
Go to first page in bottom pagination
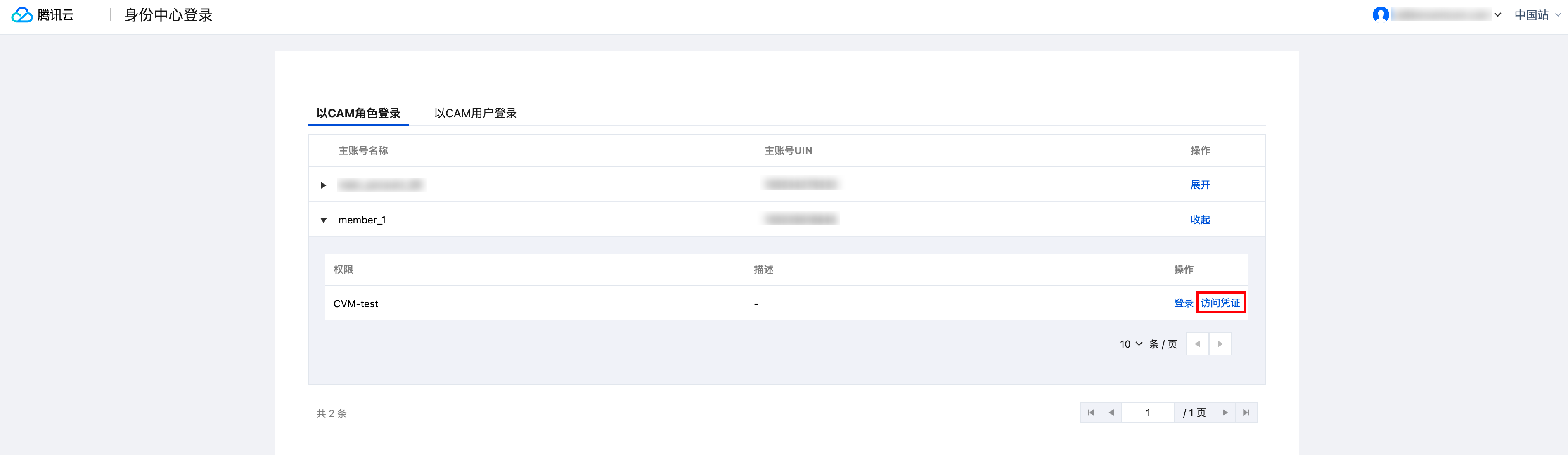[x=1091, y=412]
